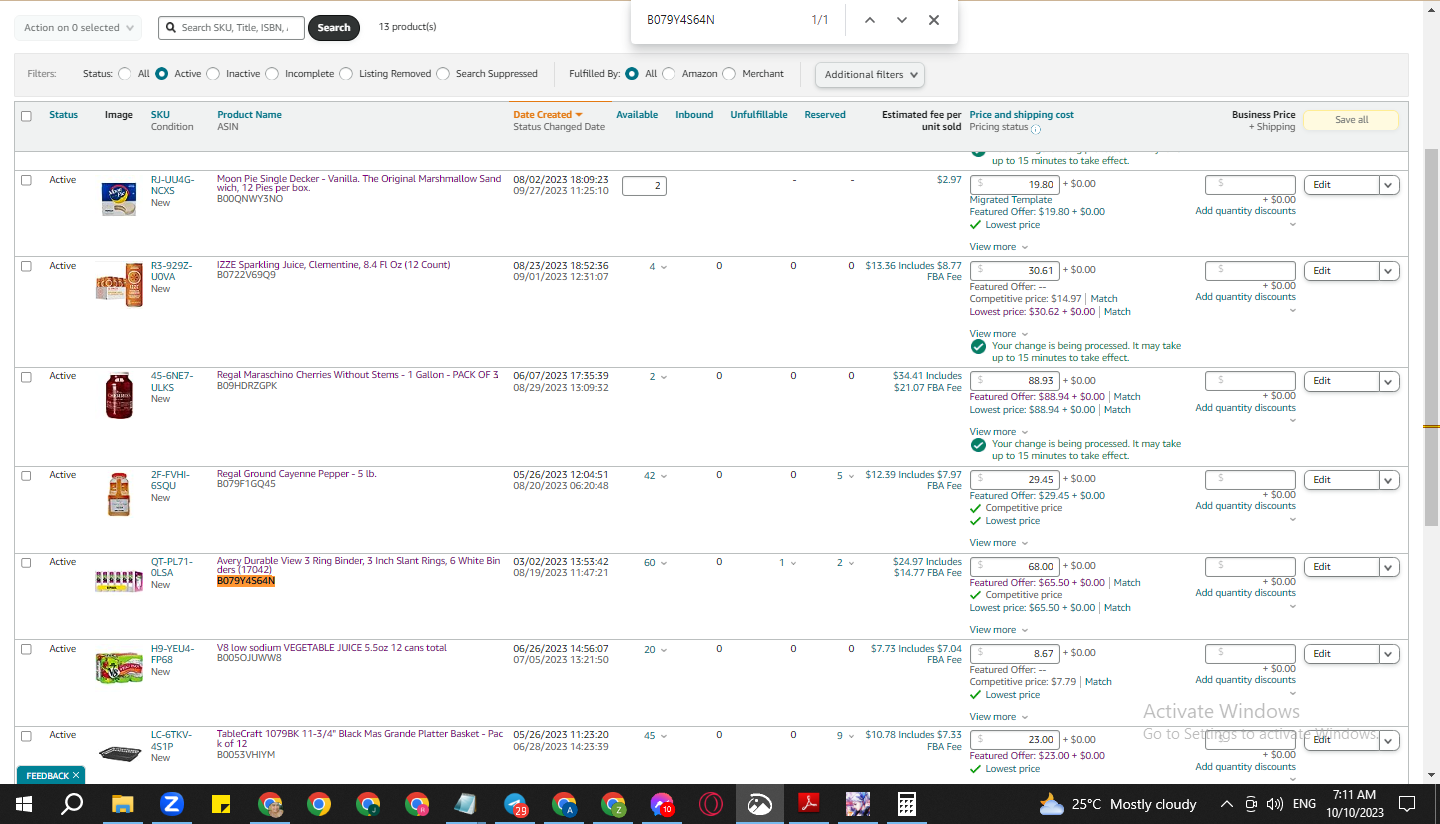The image size is (1440, 824).
Task: Click the page vertical scrollbar thumb
Action: click(x=1431, y=337)
